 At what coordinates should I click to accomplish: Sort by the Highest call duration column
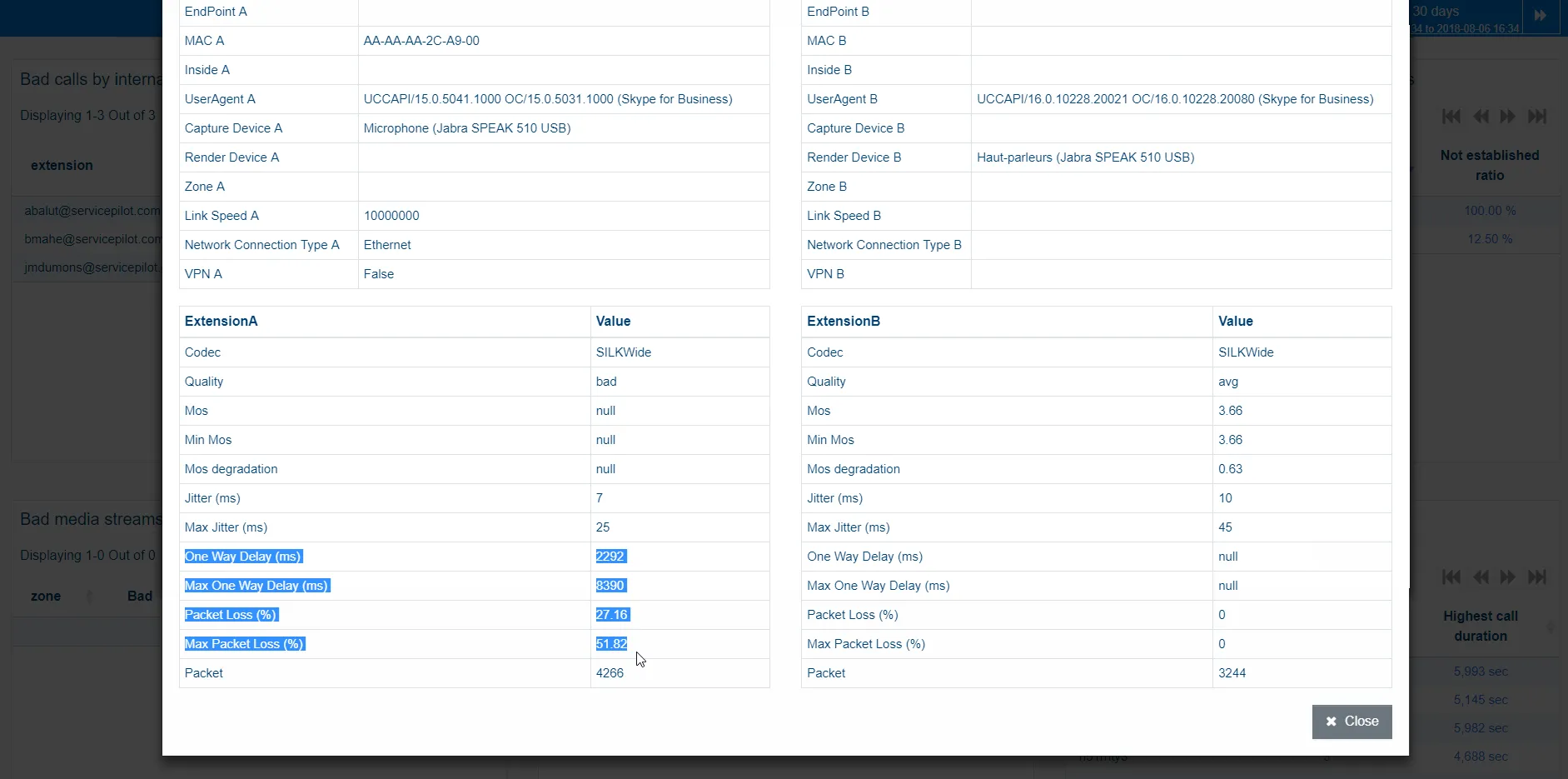click(1481, 626)
